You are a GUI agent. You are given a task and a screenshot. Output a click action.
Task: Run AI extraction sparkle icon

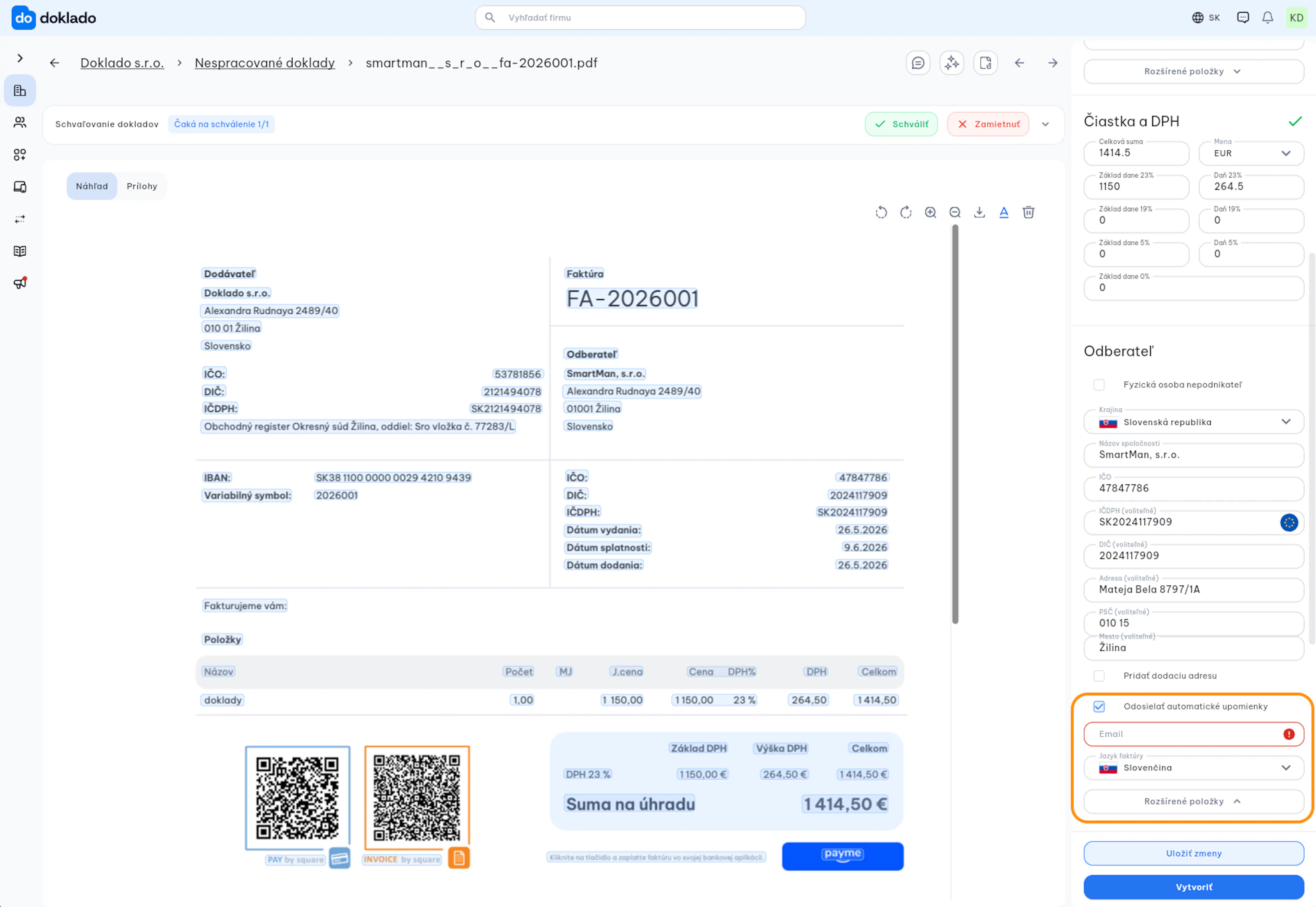(952, 63)
